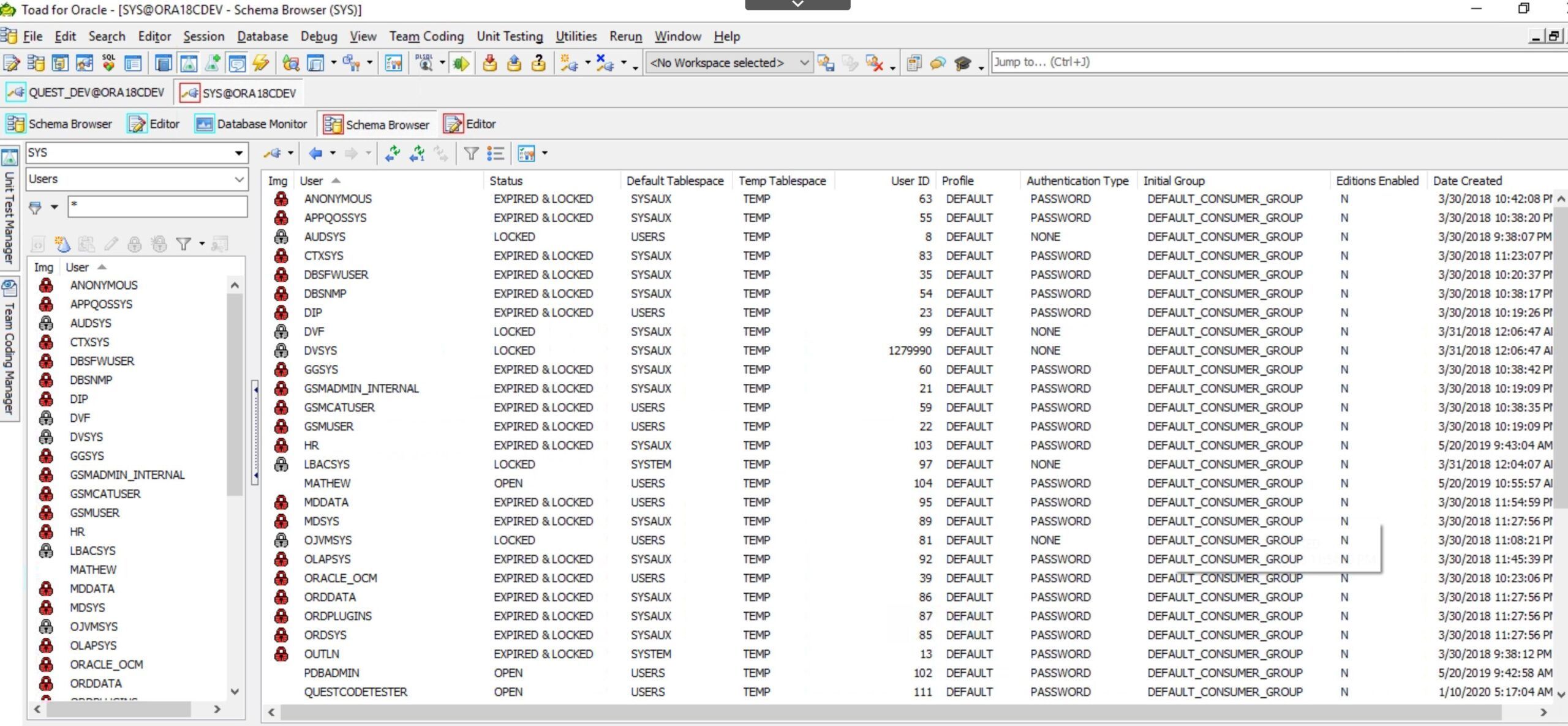Sort by Default Tablespace column header
Screen dimensions: 1568x726
pos(675,181)
